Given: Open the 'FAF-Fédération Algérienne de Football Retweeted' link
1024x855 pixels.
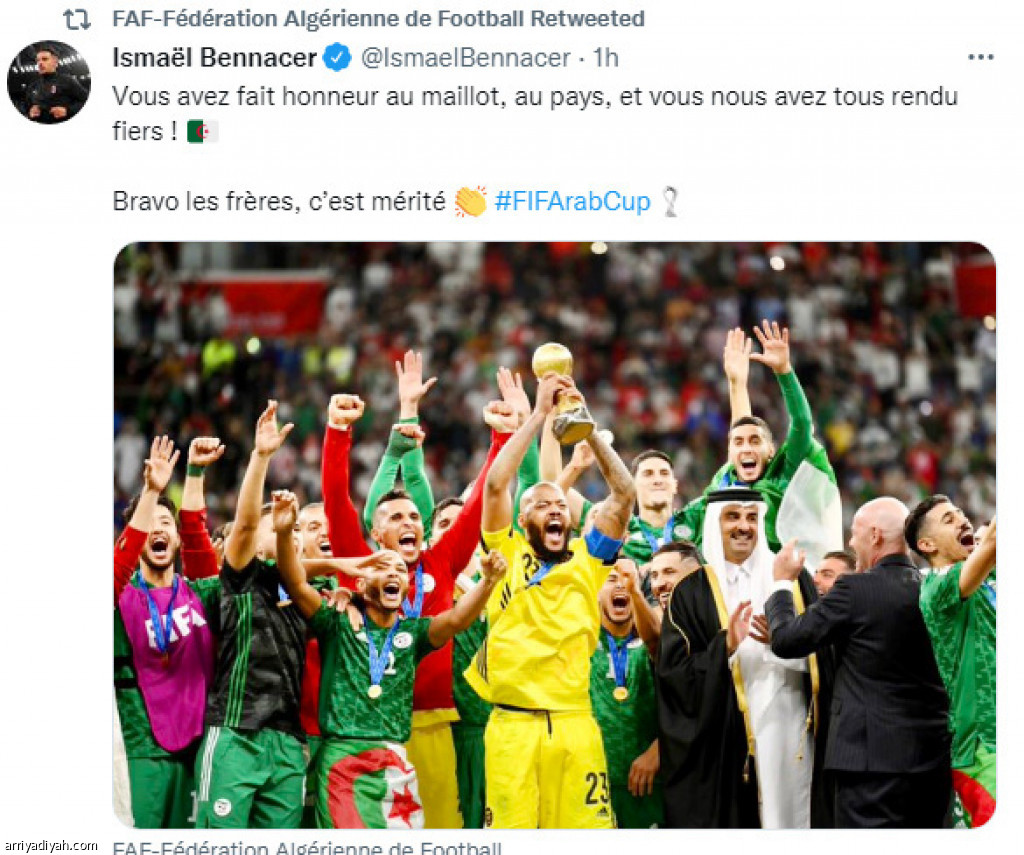Looking at the screenshot, I should tap(378, 19).
